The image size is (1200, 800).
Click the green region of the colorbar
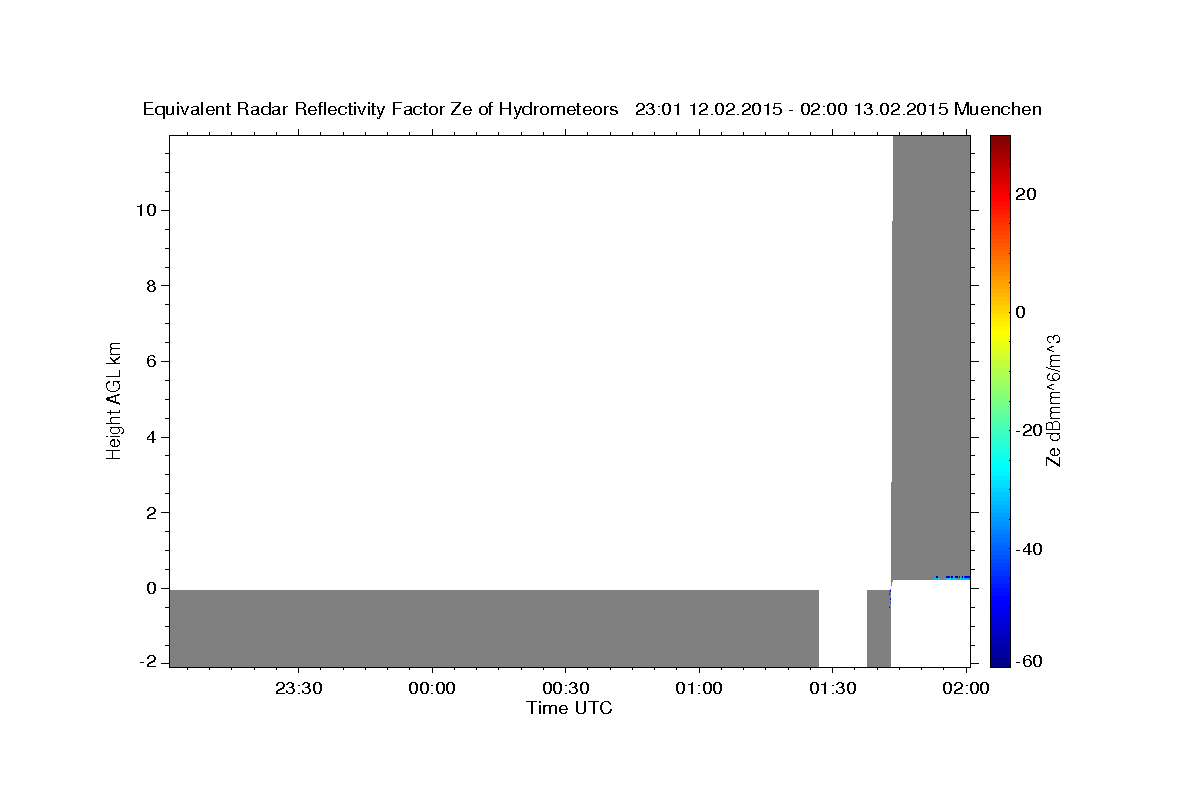pos(1000,400)
